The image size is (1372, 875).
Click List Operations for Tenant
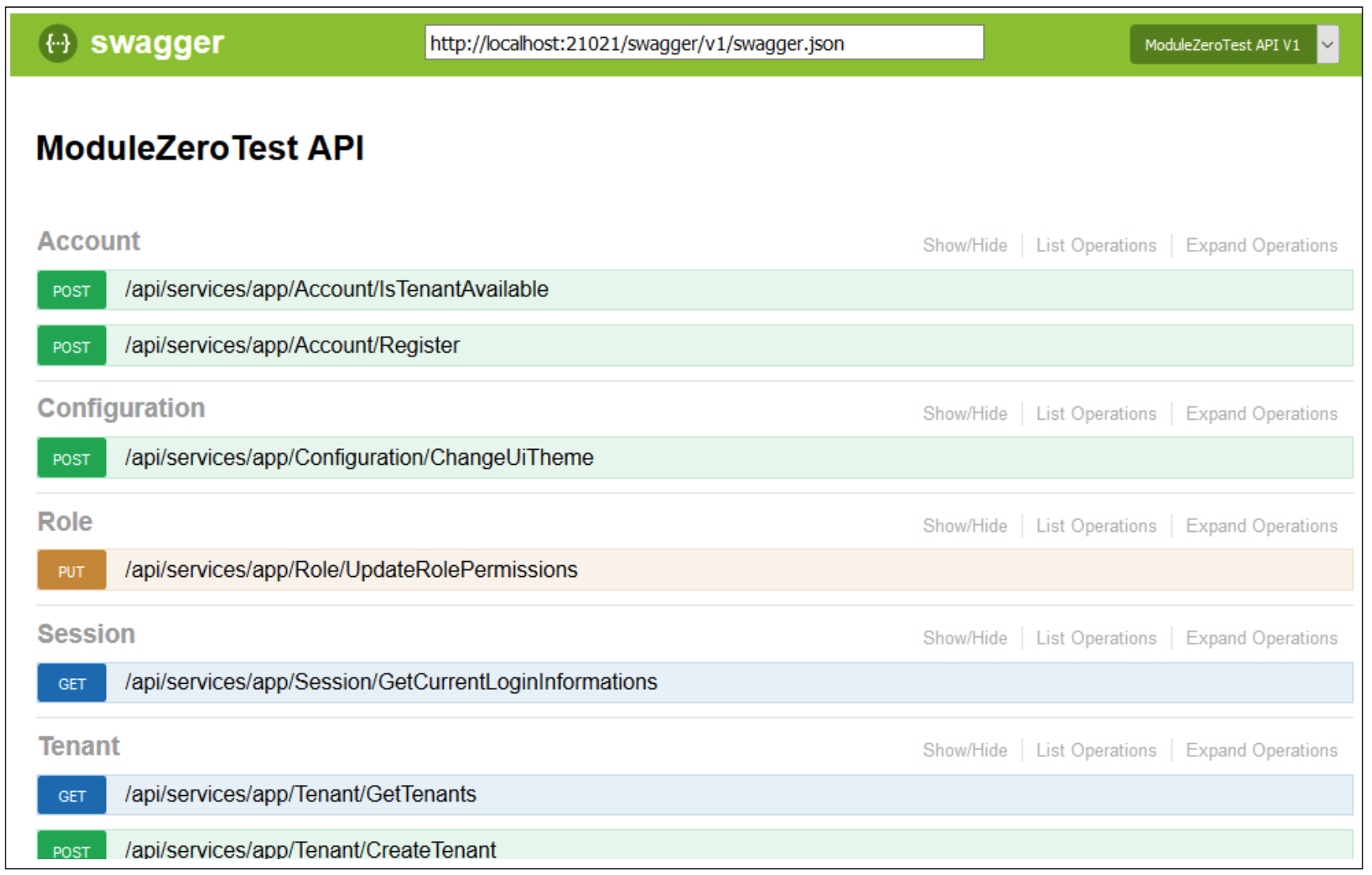coord(1096,751)
